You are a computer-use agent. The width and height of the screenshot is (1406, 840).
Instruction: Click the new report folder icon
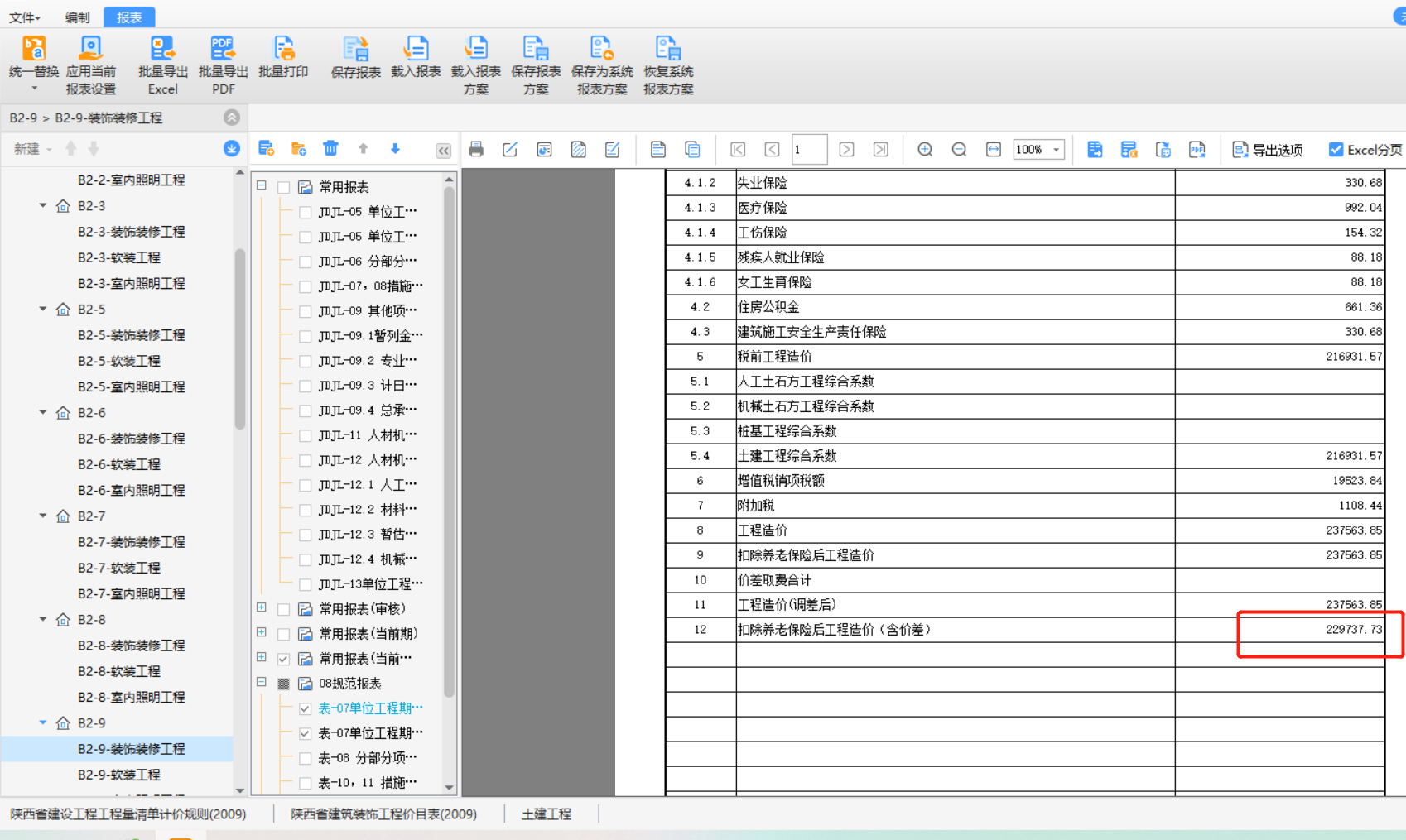click(x=299, y=149)
